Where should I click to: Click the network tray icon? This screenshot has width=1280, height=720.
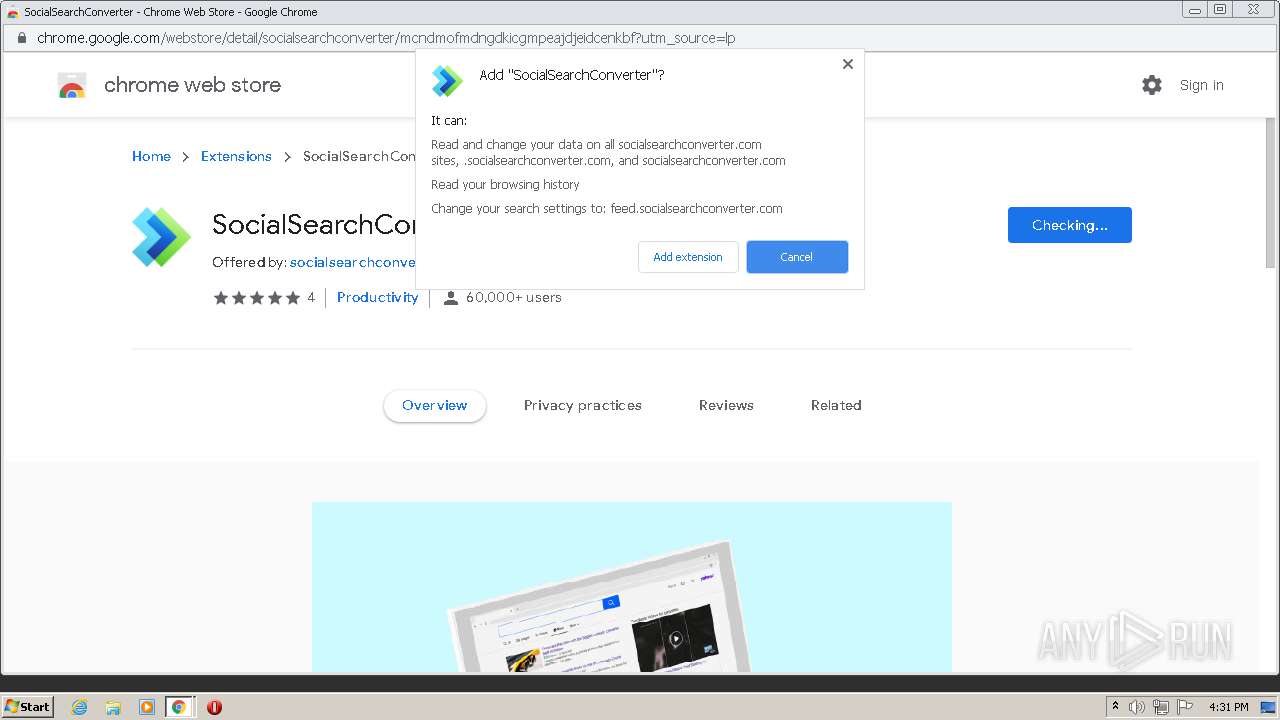1161,707
